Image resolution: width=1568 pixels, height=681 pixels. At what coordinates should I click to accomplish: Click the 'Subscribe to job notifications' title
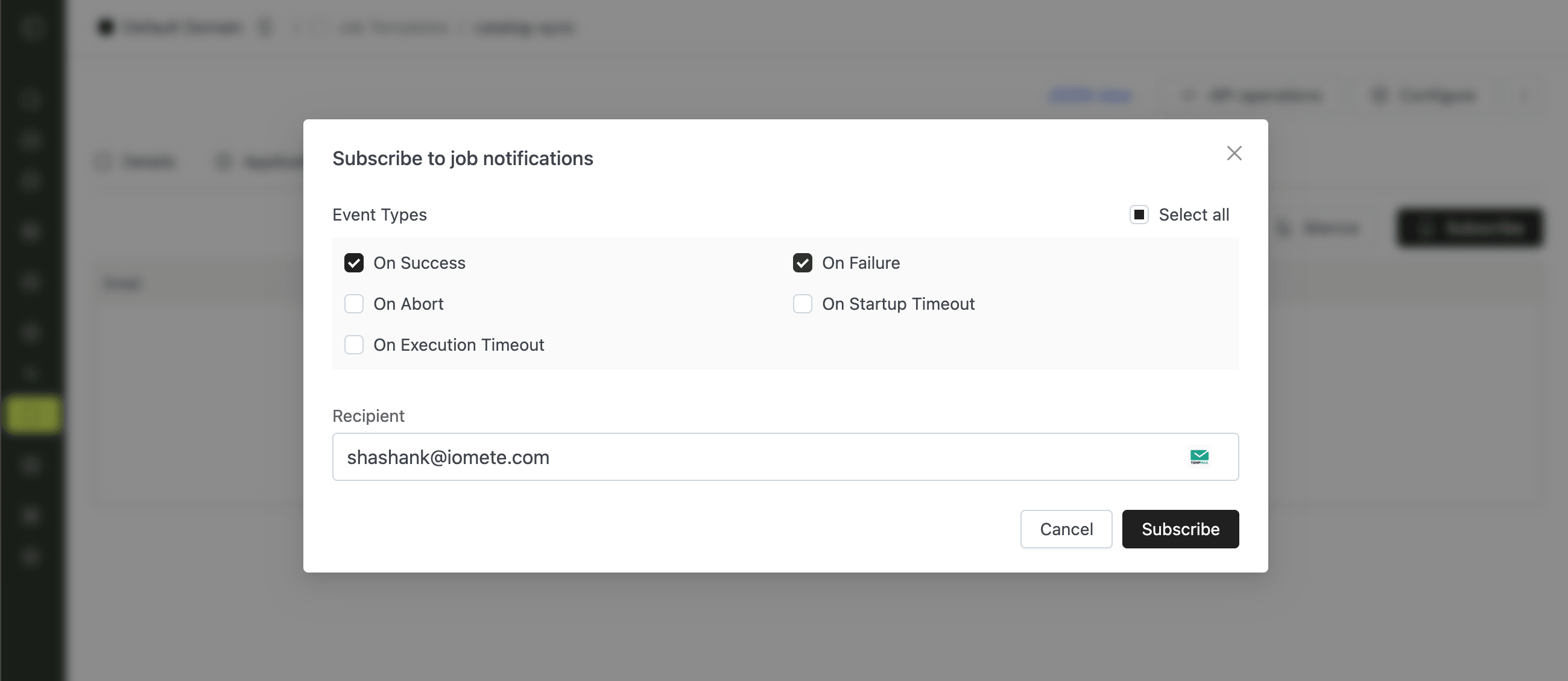click(x=463, y=158)
